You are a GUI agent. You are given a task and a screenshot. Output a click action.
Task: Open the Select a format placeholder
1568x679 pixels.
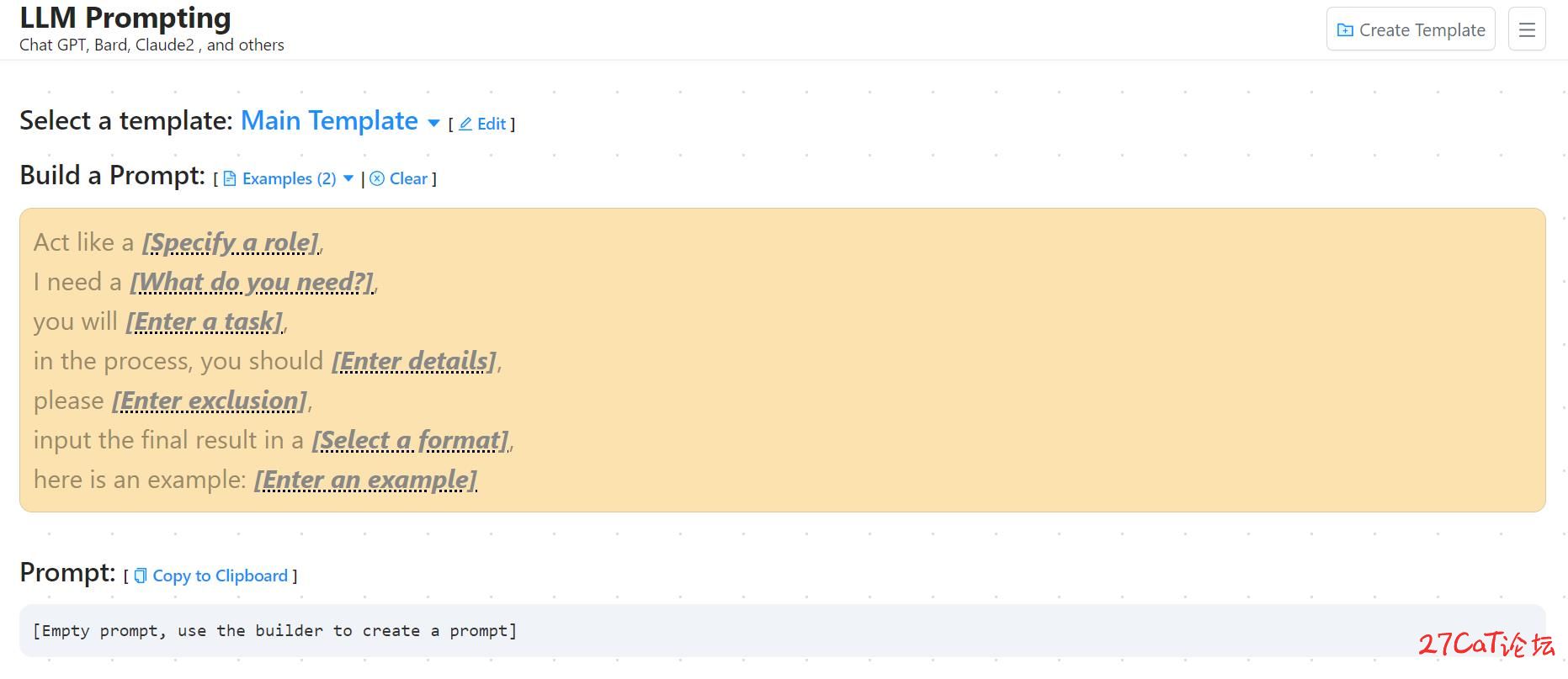pos(410,440)
